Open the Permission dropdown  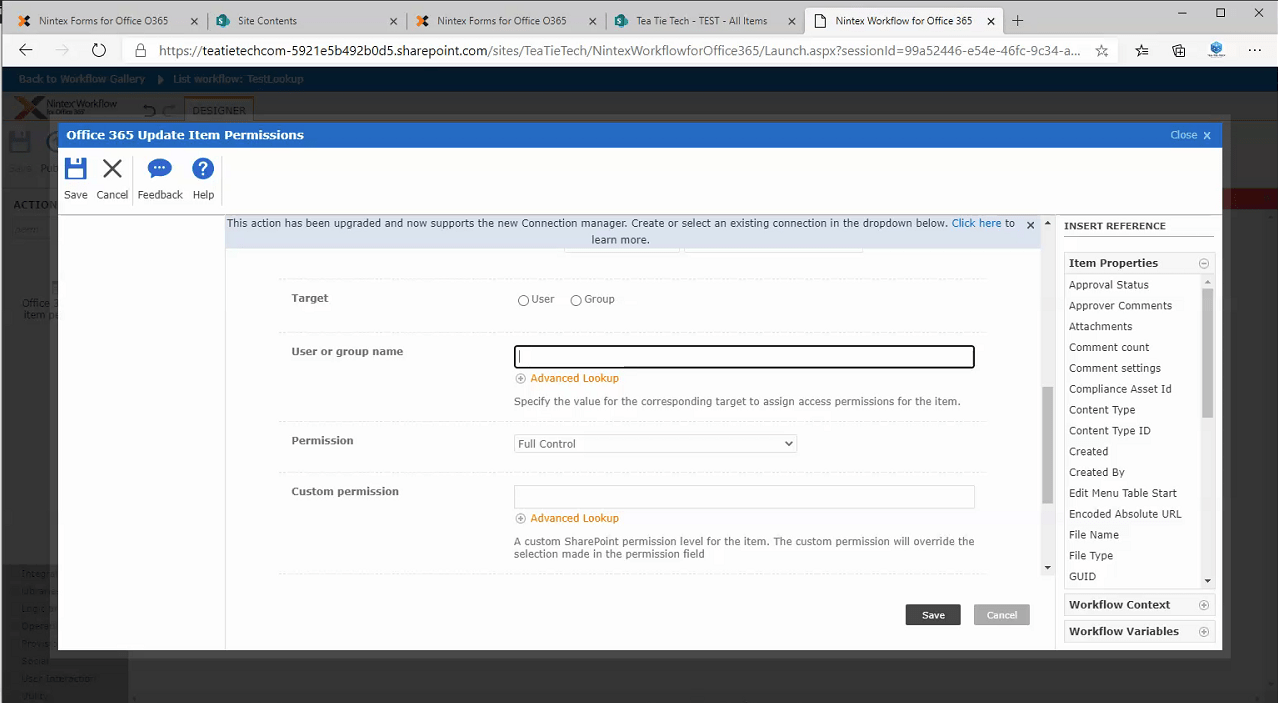[x=655, y=443]
